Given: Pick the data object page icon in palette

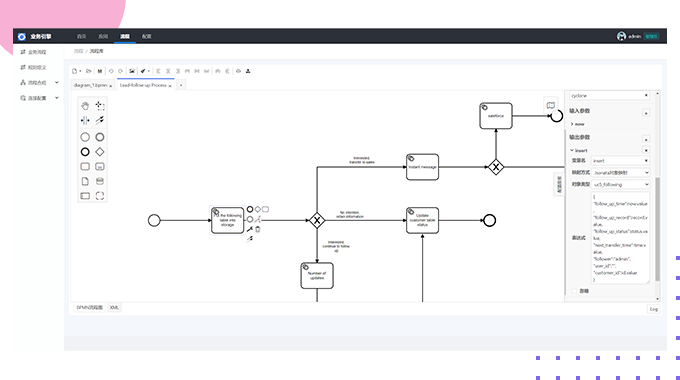Looking at the screenshot, I should pyautogui.click(x=85, y=181).
